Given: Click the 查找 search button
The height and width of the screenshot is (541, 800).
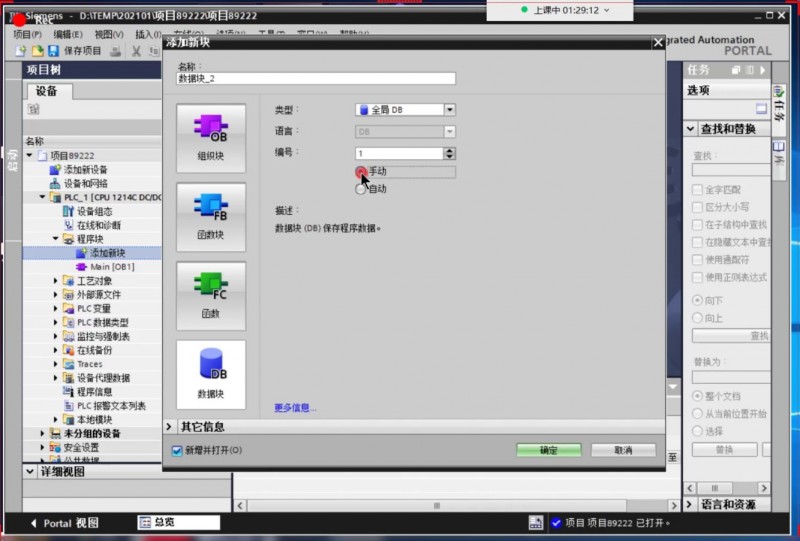Looking at the screenshot, I should pos(731,335).
